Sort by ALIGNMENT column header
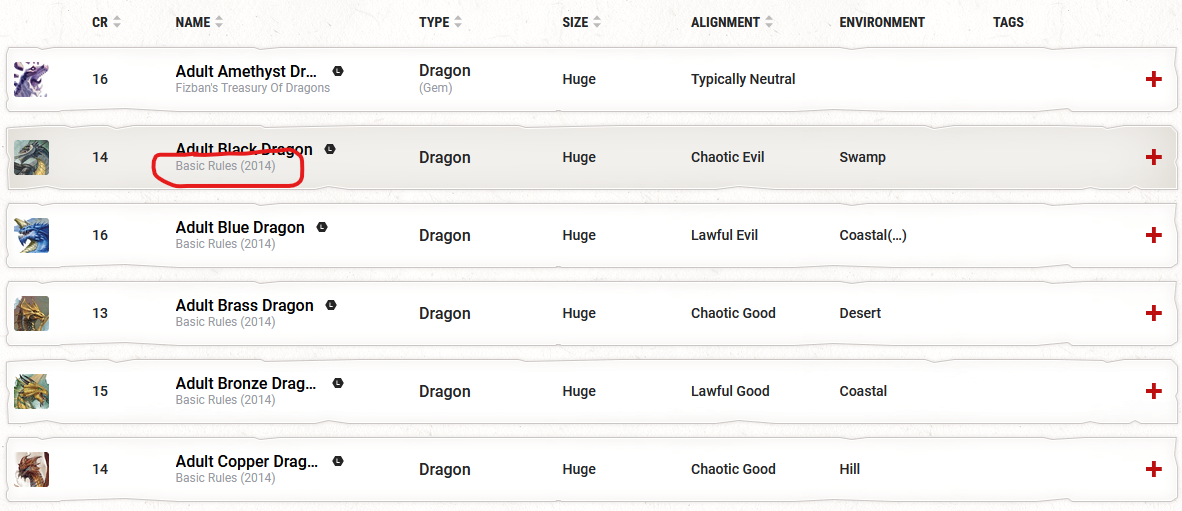Viewport: 1182px width, 511px height. (732, 23)
